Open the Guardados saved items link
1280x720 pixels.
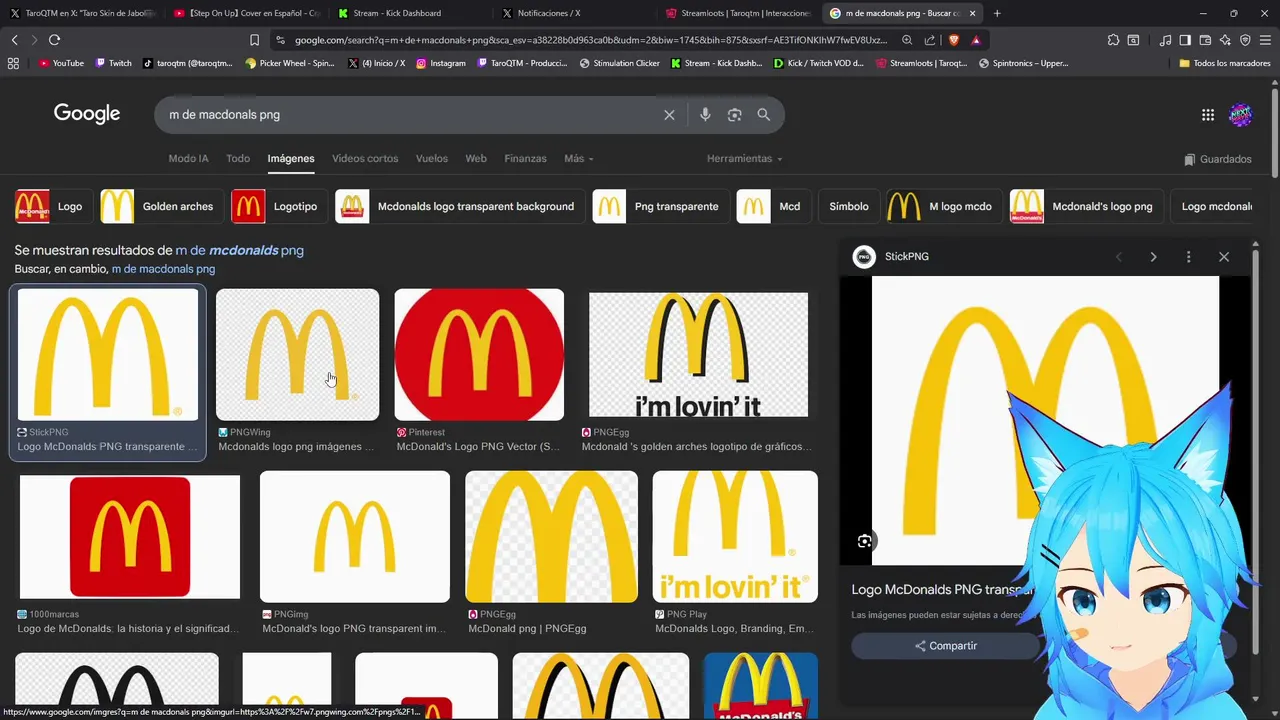(1217, 159)
